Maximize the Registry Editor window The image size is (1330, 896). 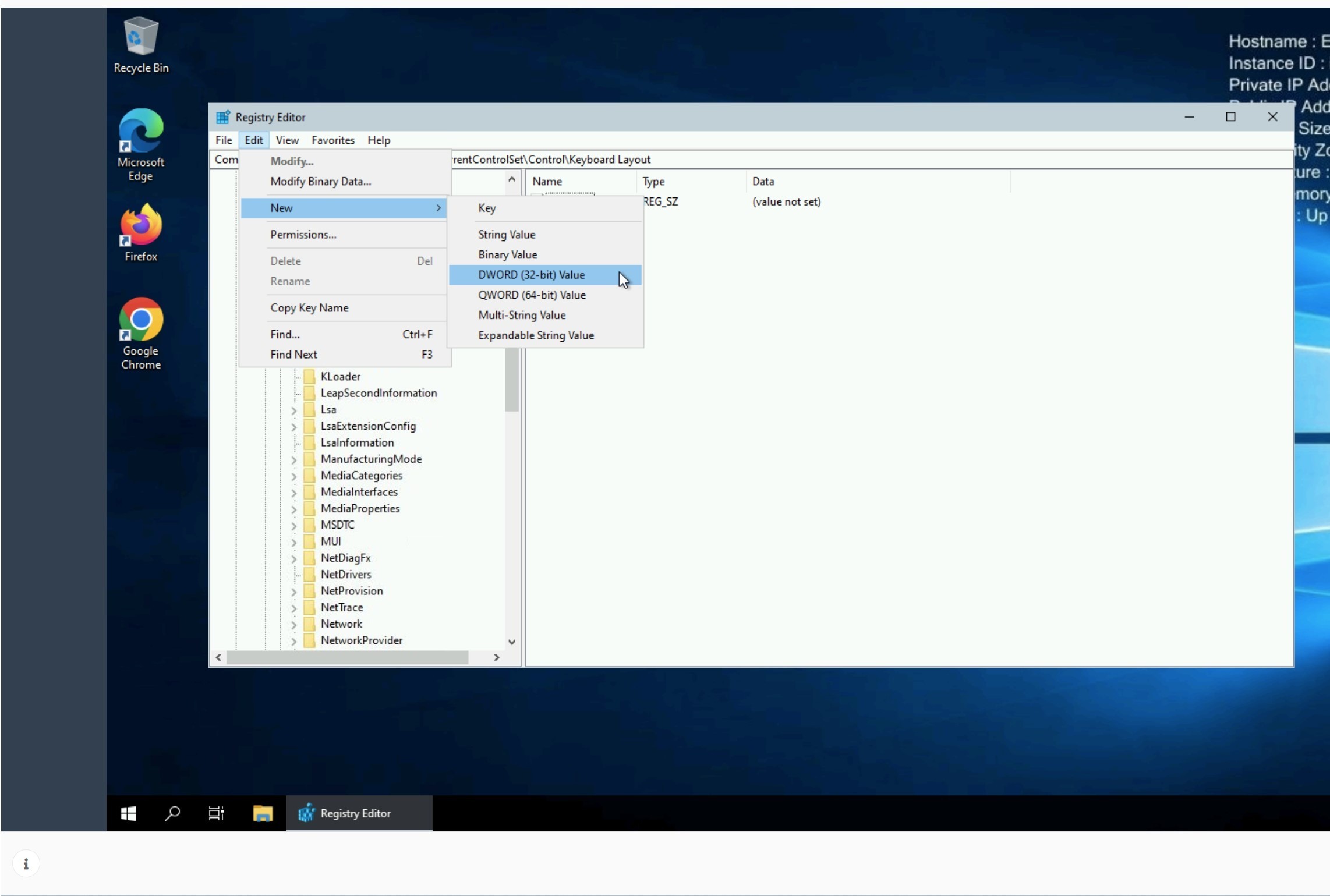(1230, 117)
